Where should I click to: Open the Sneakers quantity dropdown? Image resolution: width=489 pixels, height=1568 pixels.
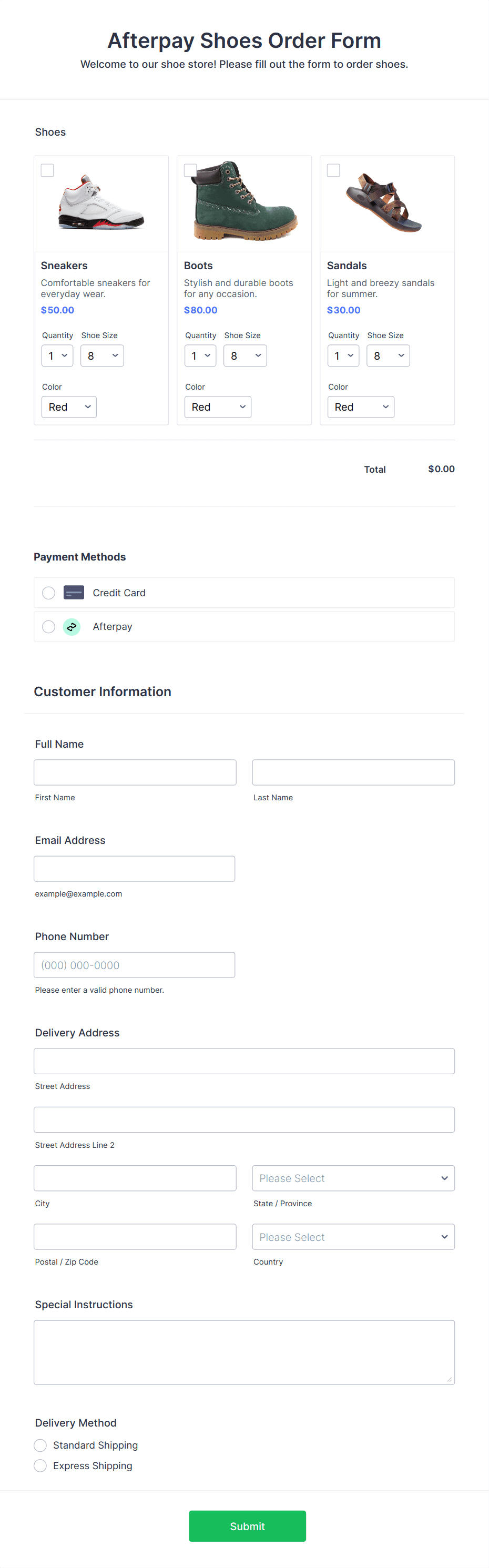(57, 355)
